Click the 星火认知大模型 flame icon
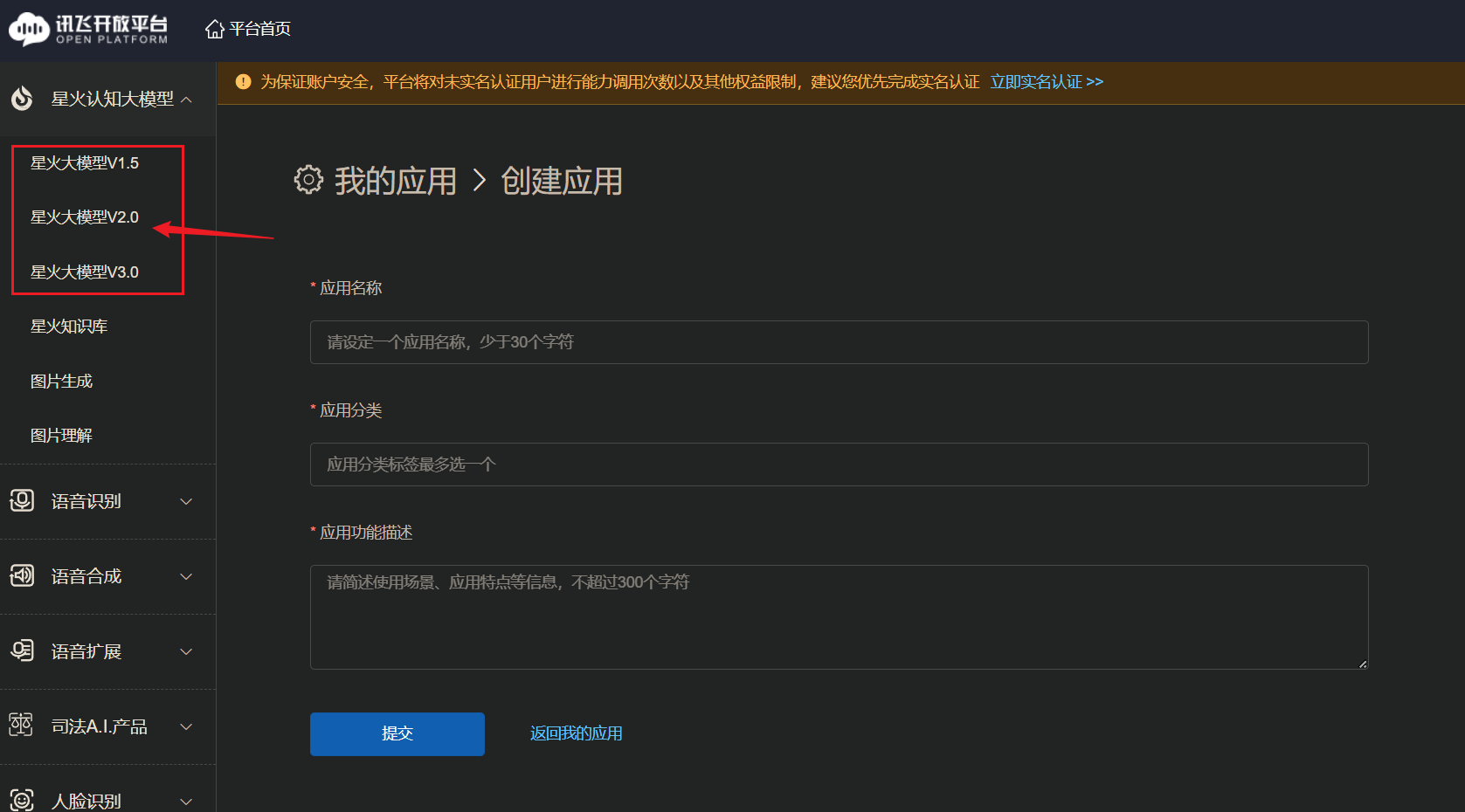 click(22, 99)
